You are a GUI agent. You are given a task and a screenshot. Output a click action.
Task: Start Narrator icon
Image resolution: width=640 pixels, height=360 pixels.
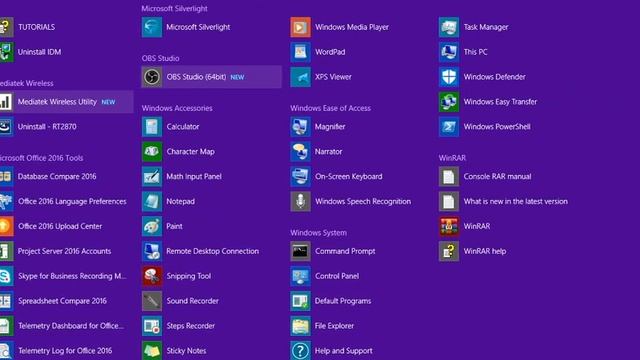click(300, 151)
